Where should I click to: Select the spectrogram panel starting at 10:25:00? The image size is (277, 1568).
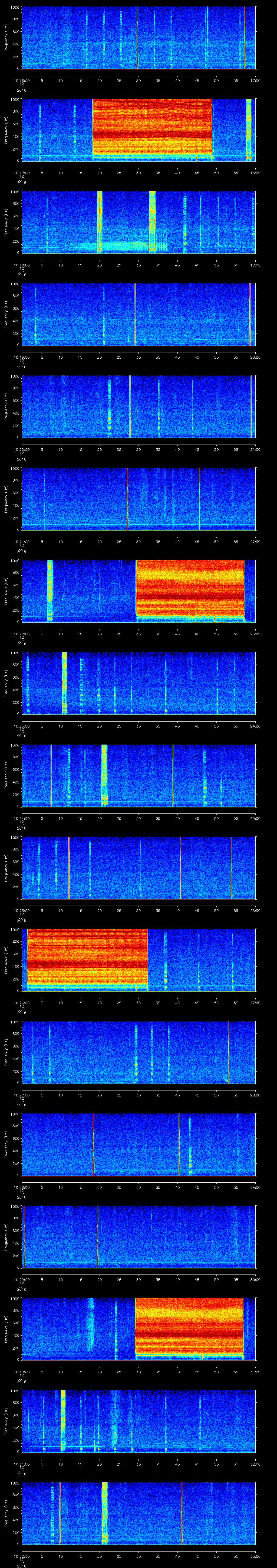[139, 868]
